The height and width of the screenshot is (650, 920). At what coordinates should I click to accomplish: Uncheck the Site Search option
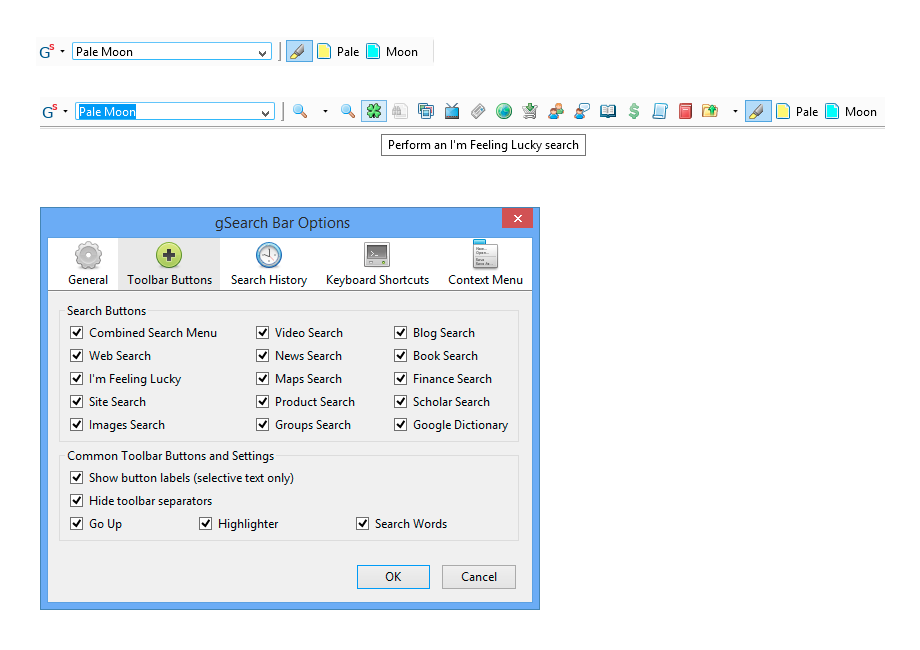(76, 401)
